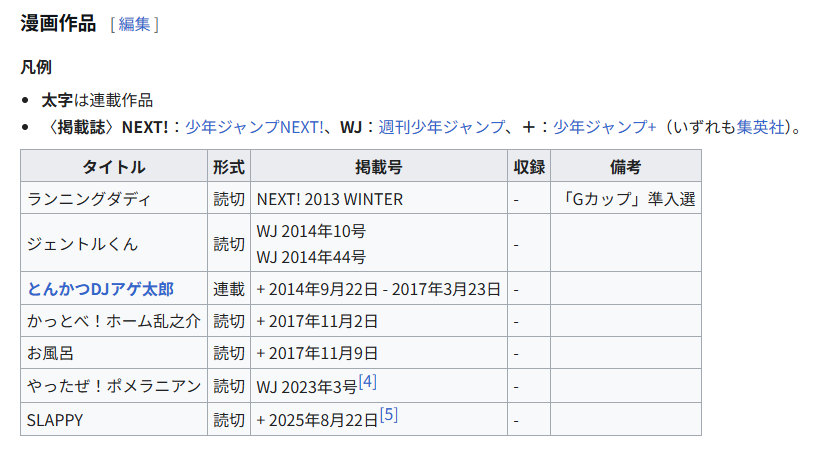Follow the 週刊少年ジャンプ link
Image resolution: width=834 pixels, height=454 pixels.
tap(441, 127)
